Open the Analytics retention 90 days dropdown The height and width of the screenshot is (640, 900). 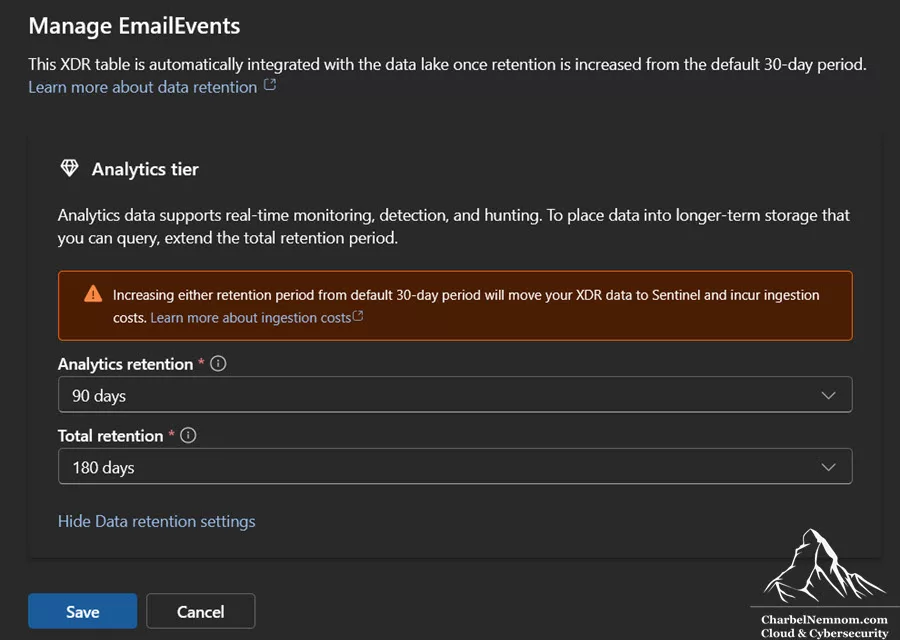[x=455, y=395]
